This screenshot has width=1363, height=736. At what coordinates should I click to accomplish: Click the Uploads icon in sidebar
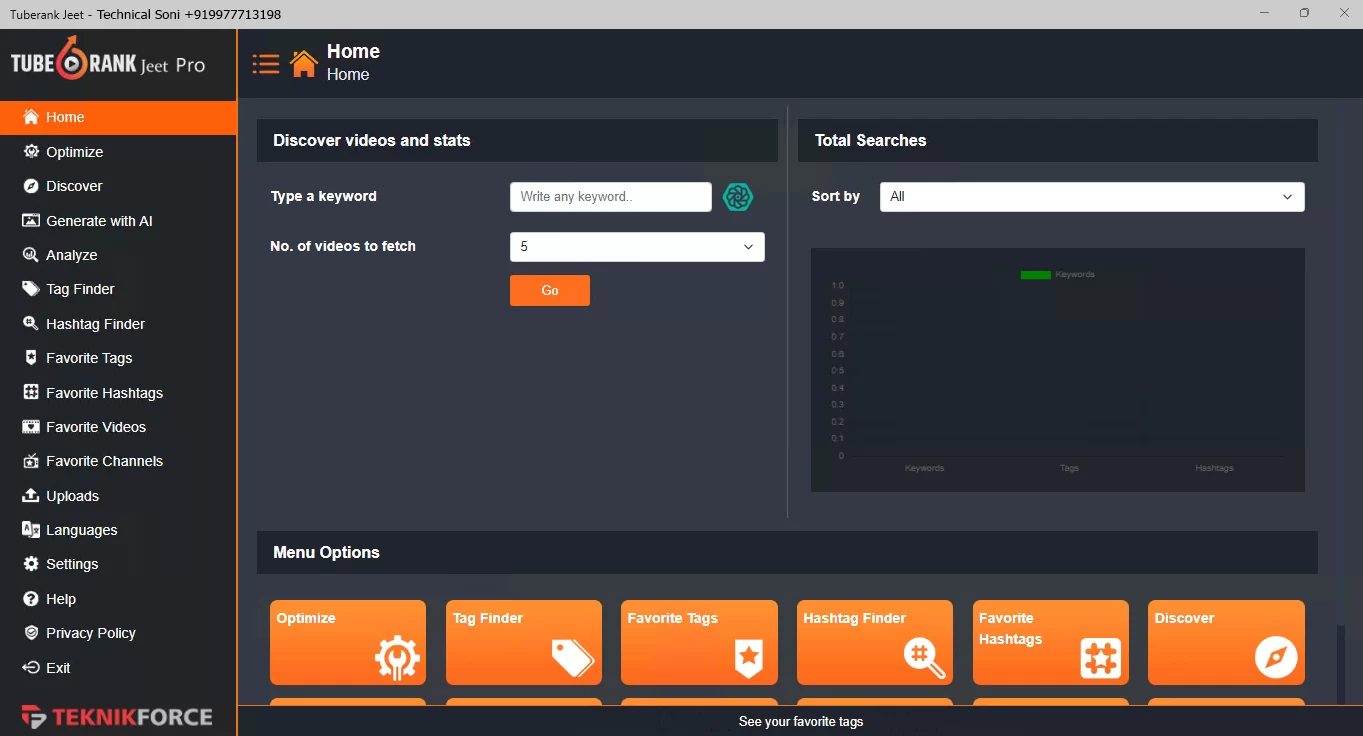(31, 496)
